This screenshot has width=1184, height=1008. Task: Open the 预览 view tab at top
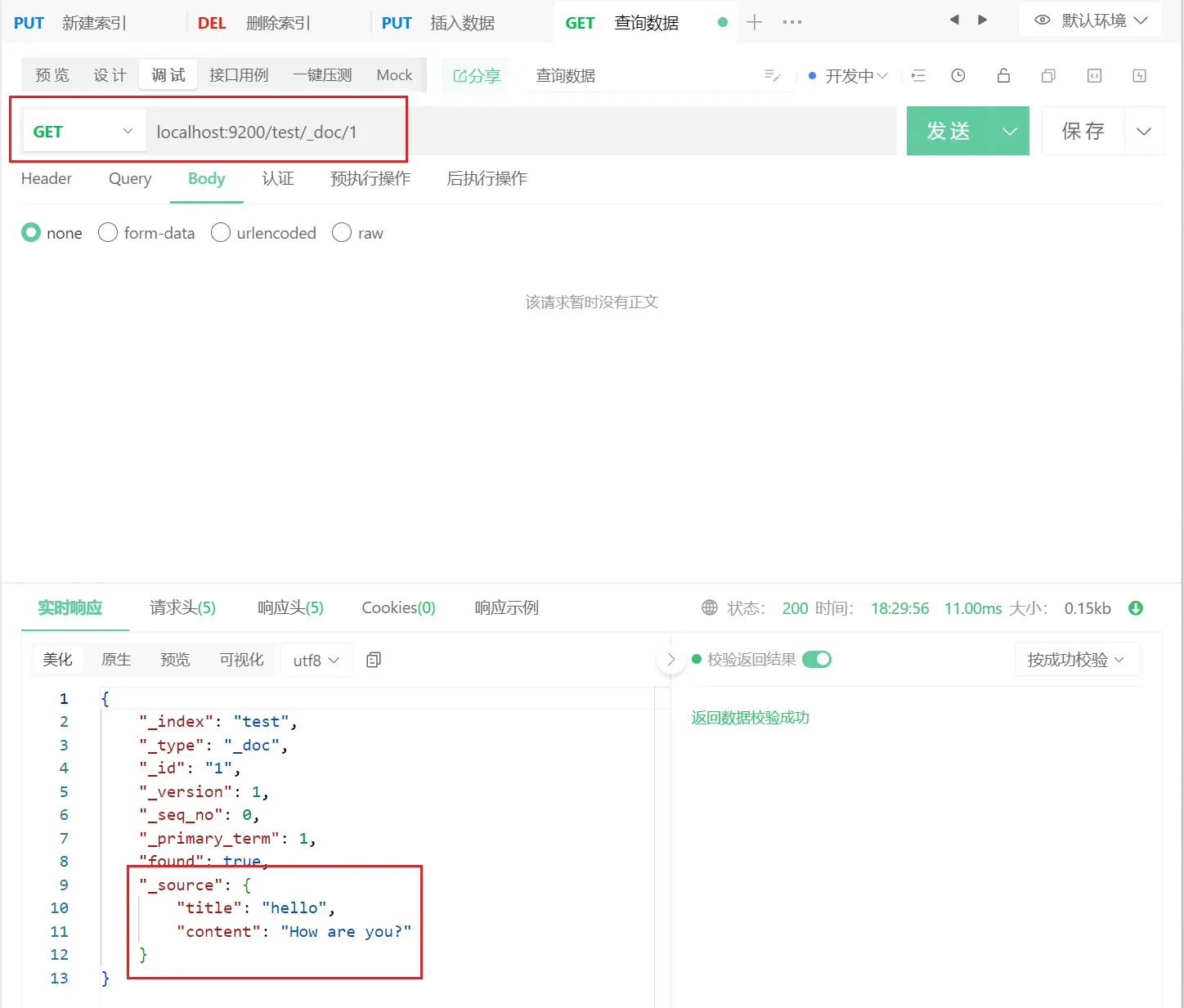tap(52, 75)
